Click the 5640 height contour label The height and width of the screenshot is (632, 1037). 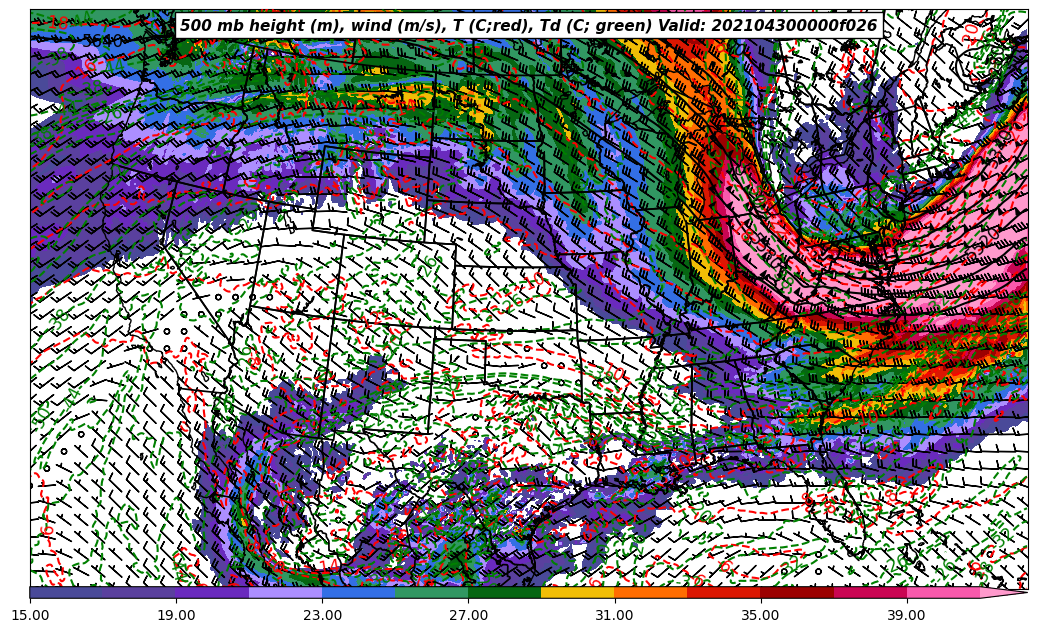(102, 41)
